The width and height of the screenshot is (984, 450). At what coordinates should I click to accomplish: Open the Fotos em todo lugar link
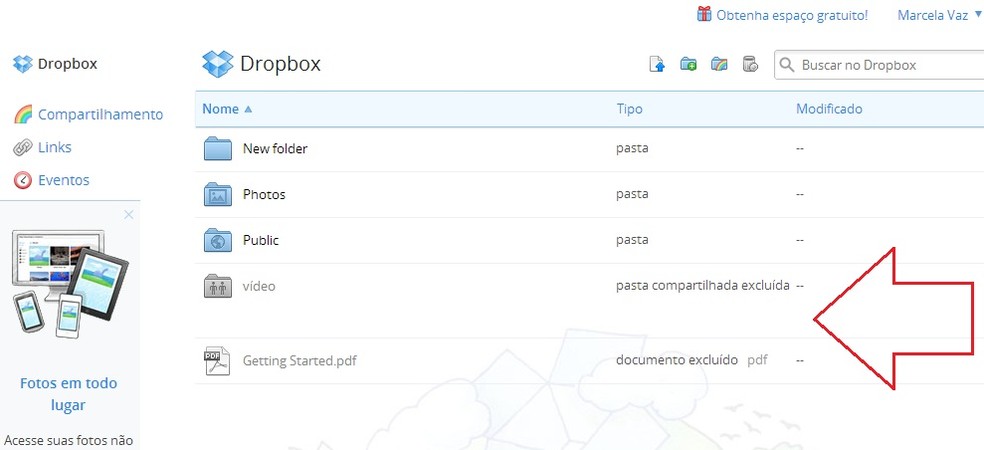(x=68, y=394)
